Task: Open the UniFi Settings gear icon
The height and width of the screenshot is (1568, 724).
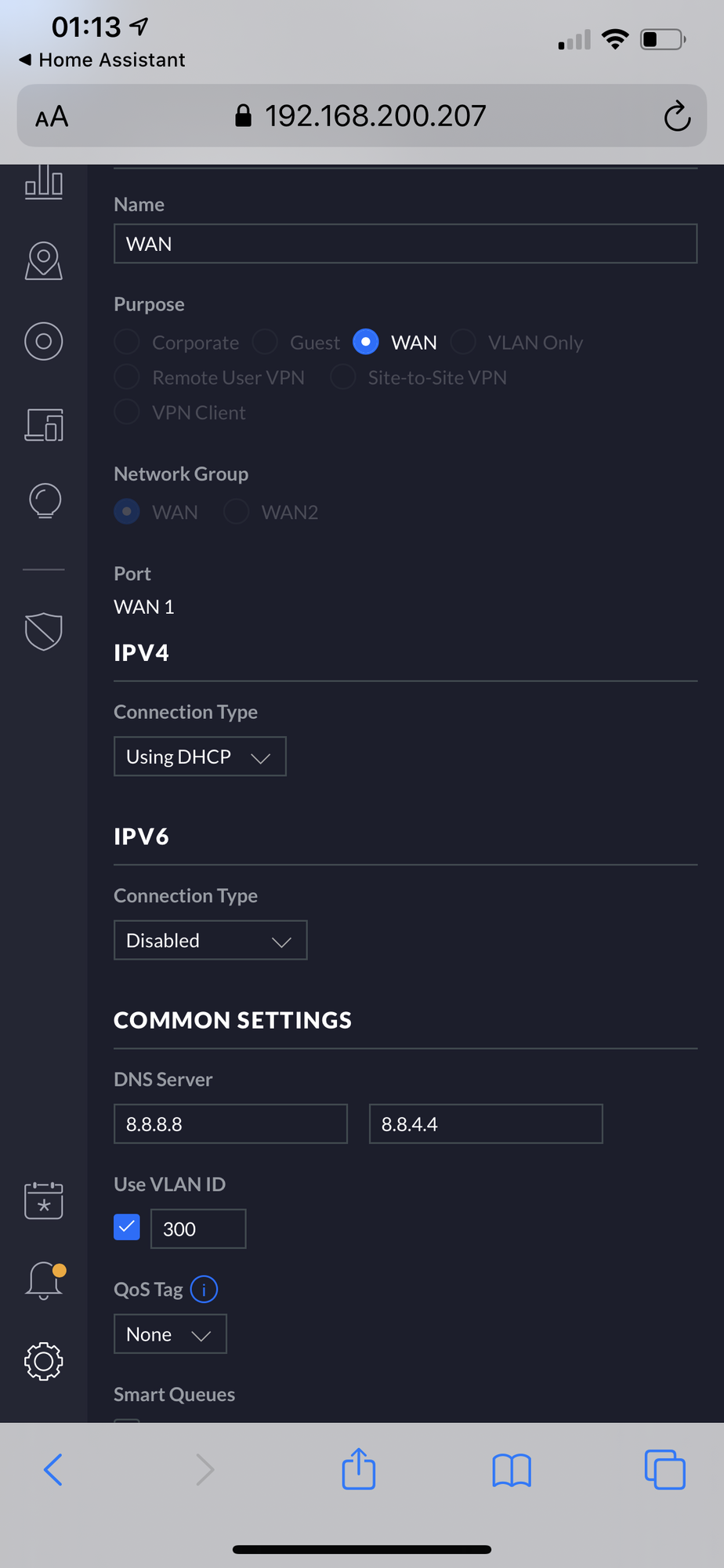Action: pyautogui.click(x=43, y=1362)
